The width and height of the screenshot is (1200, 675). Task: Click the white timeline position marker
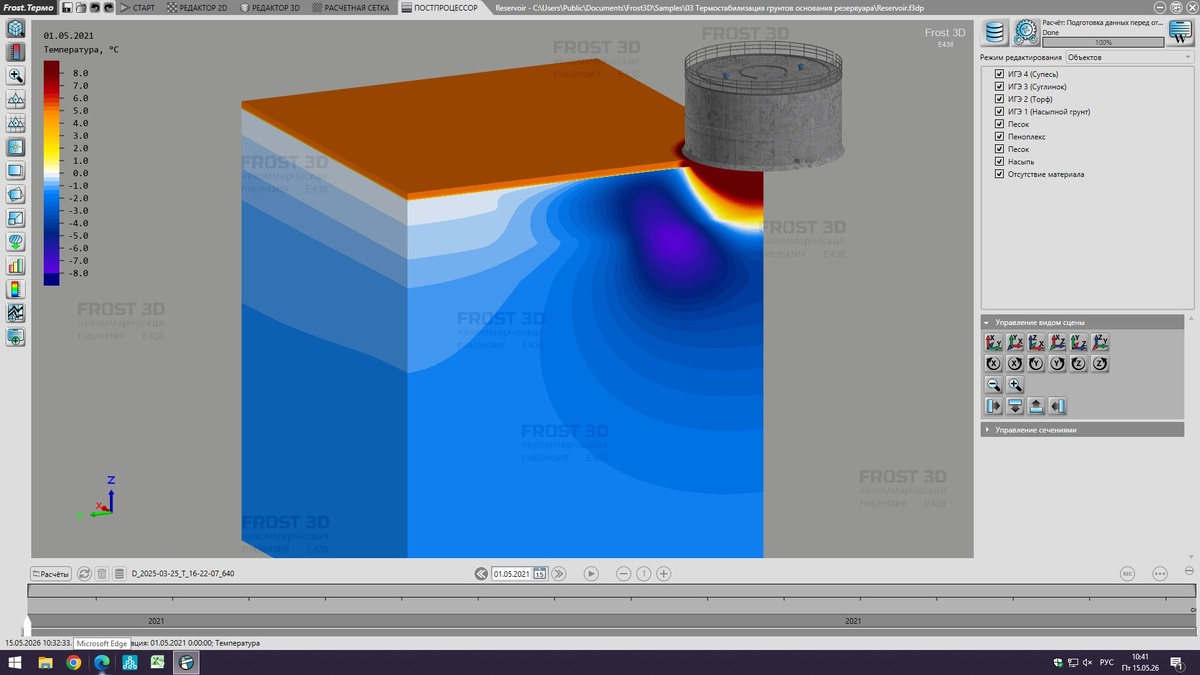(27, 625)
